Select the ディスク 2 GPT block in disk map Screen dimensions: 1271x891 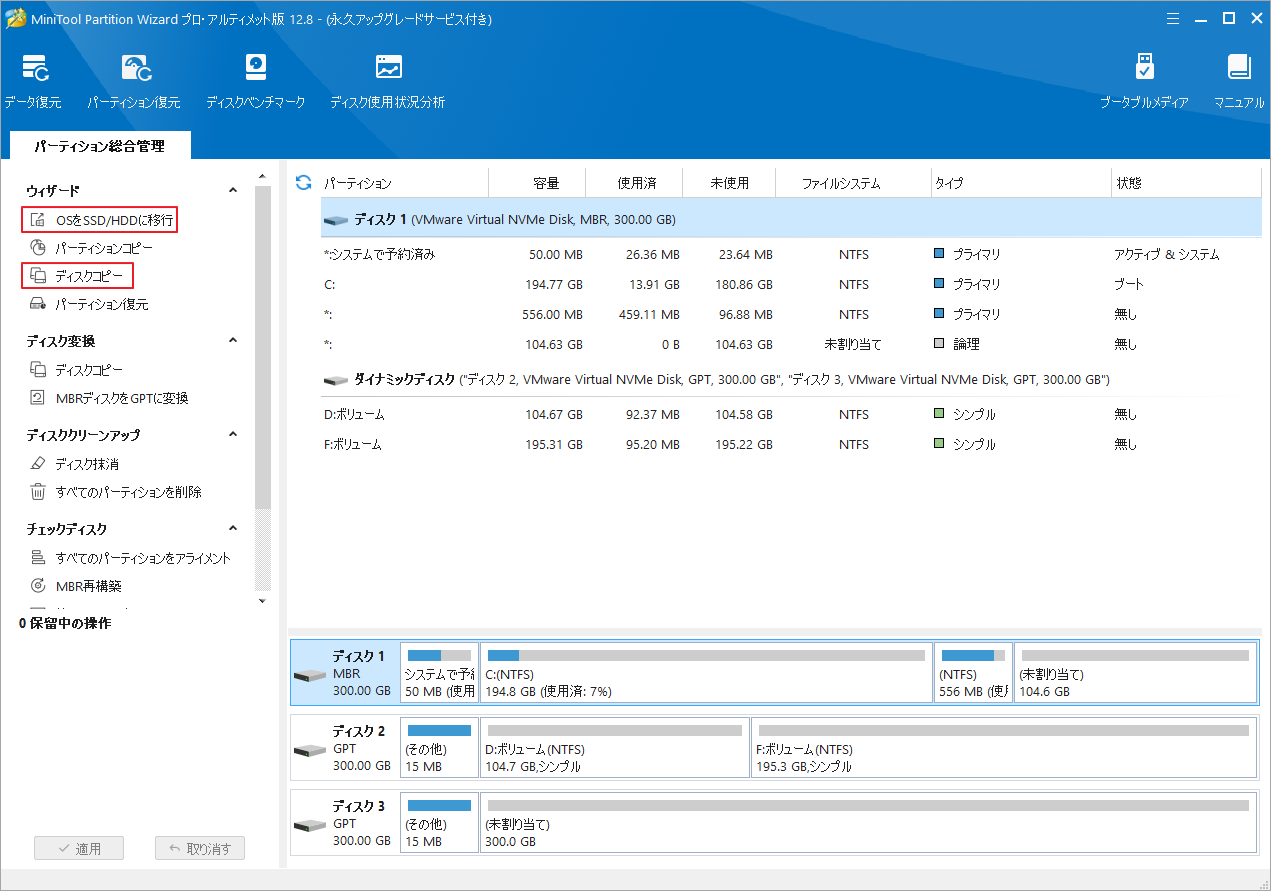[x=344, y=748]
